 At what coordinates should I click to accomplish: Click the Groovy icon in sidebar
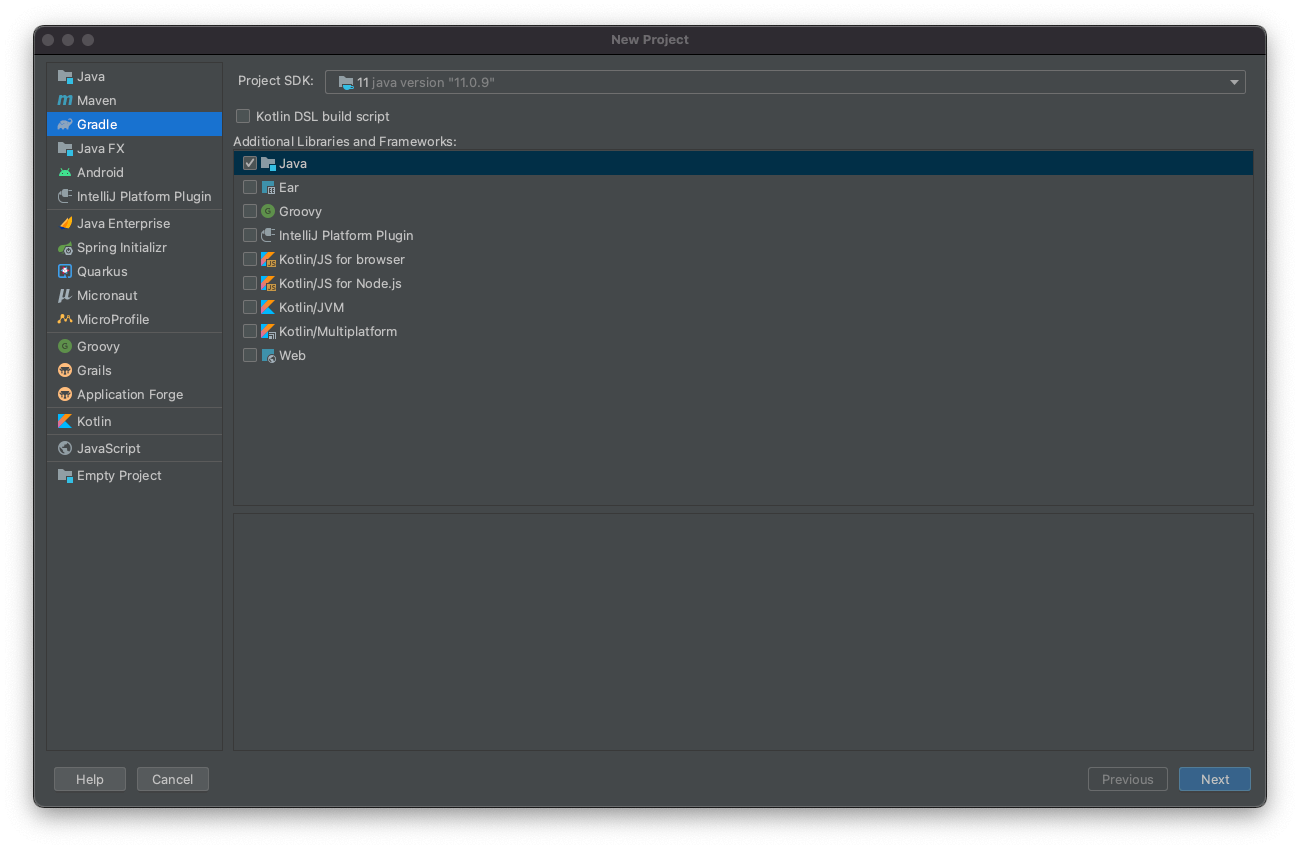pyautogui.click(x=65, y=346)
